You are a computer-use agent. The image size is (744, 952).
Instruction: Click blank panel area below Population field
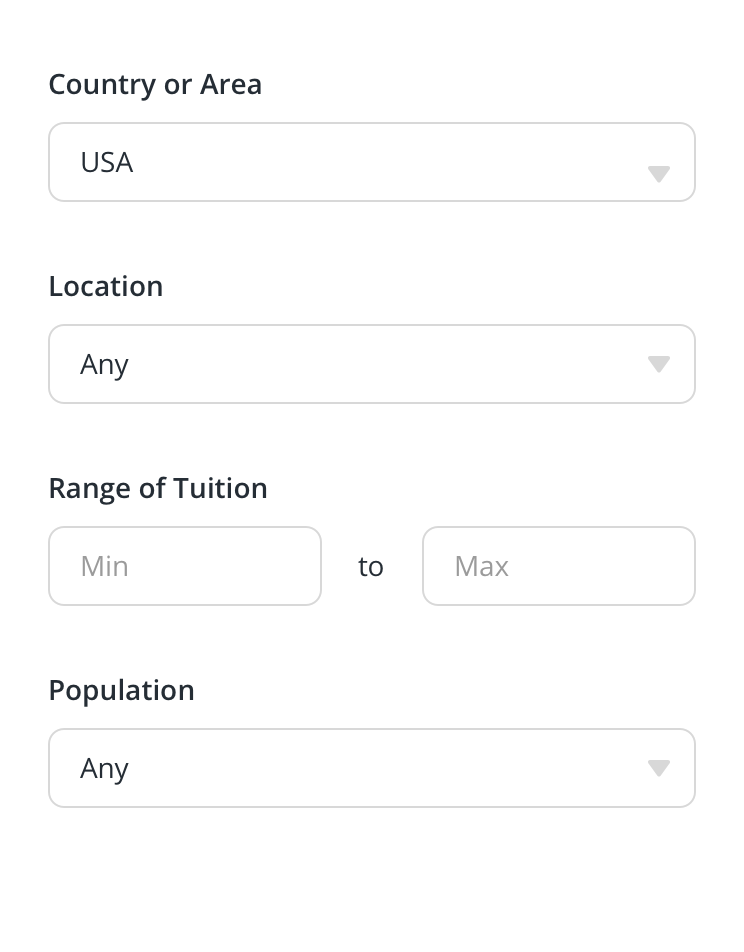click(x=371, y=878)
